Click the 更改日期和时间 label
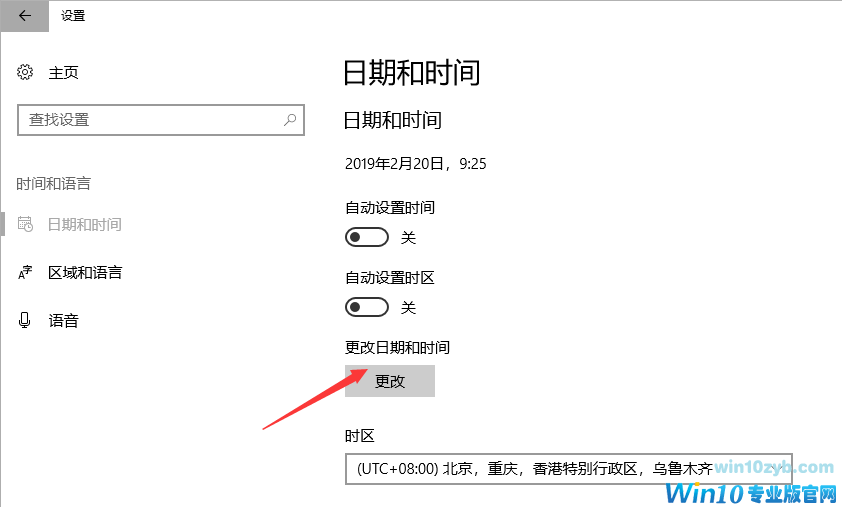Viewport: 842px width, 507px height. point(397,347)
